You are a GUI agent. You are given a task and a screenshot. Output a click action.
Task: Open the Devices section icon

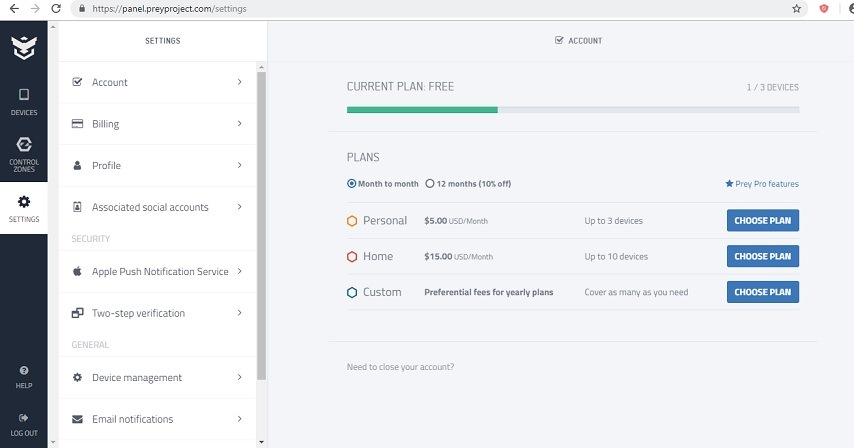24,95
